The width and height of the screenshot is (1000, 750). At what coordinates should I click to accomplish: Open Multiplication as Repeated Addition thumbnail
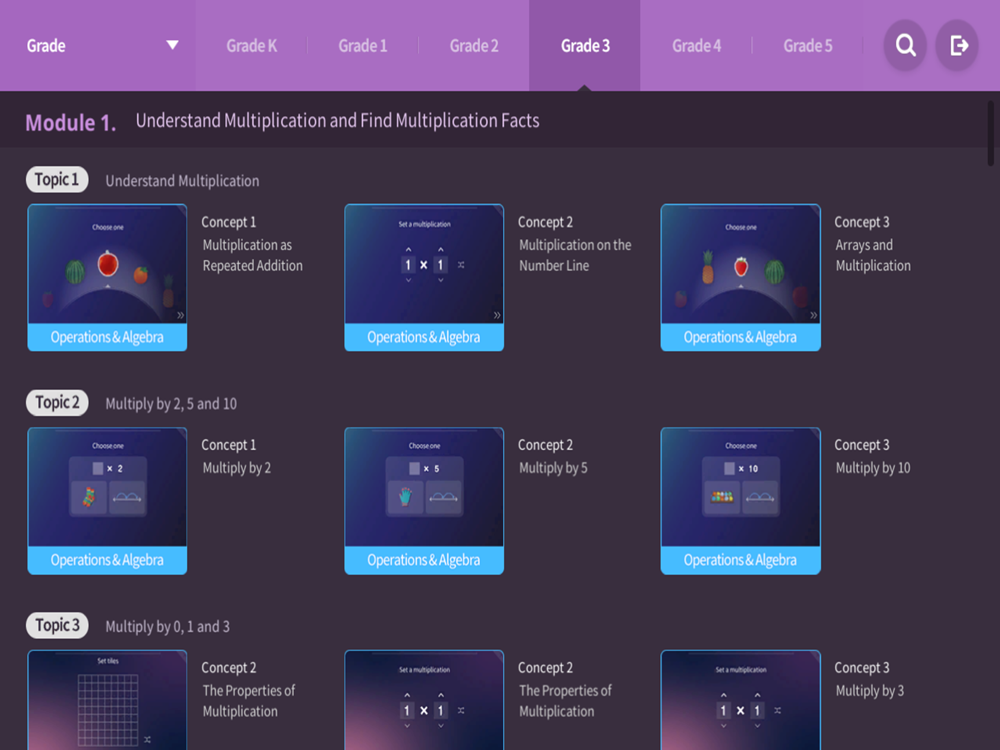107,277
